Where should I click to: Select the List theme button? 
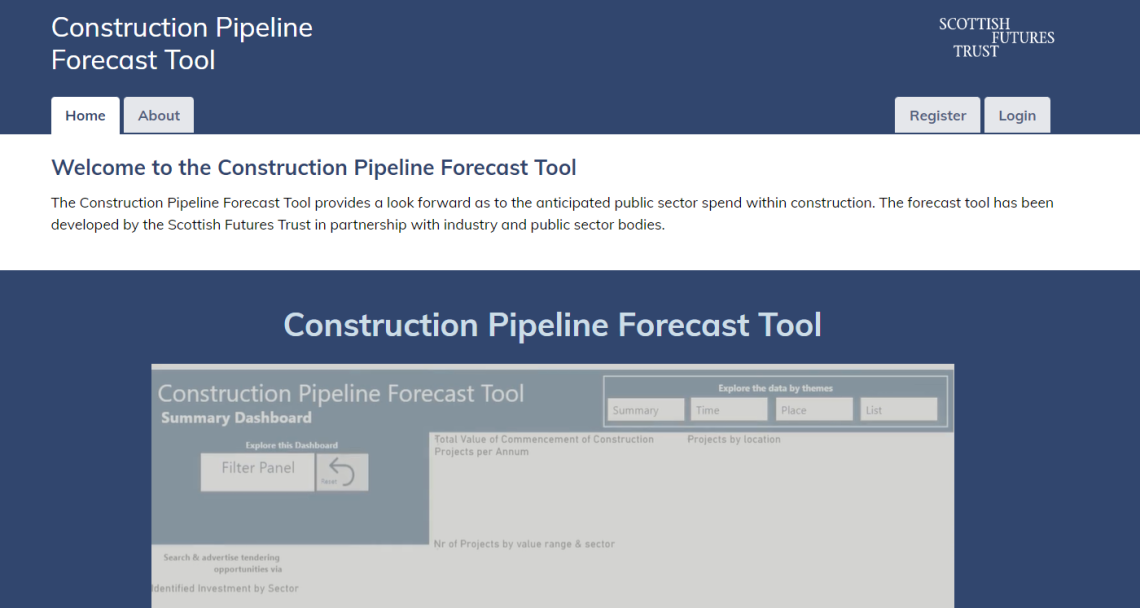tap(898, 409)
